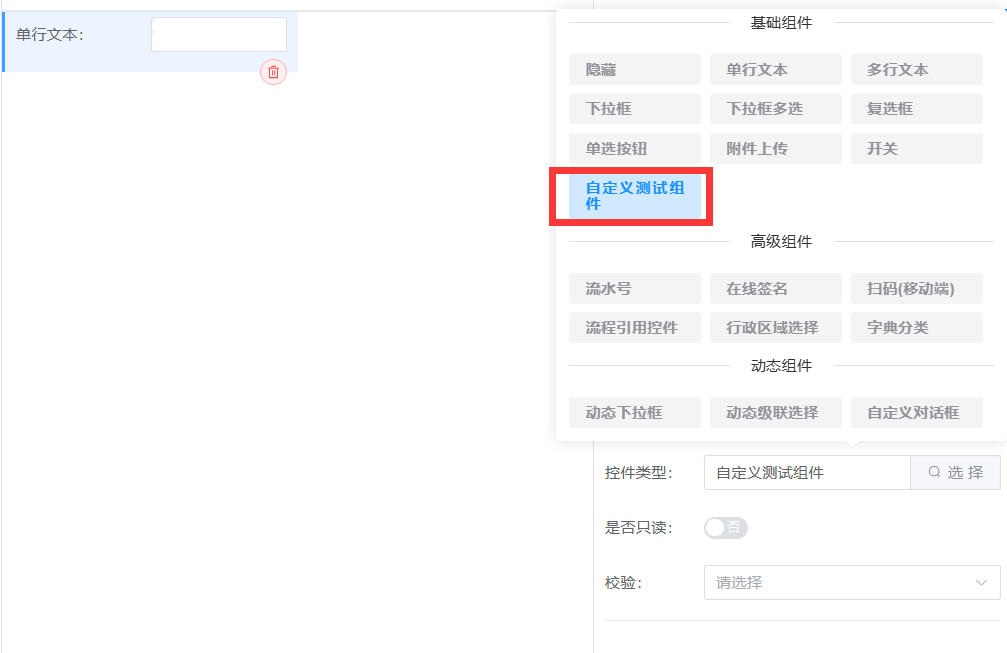Choose the 下拉框多选 component
This screenshot has height=653, width=1007.
(x=776, y=109)
